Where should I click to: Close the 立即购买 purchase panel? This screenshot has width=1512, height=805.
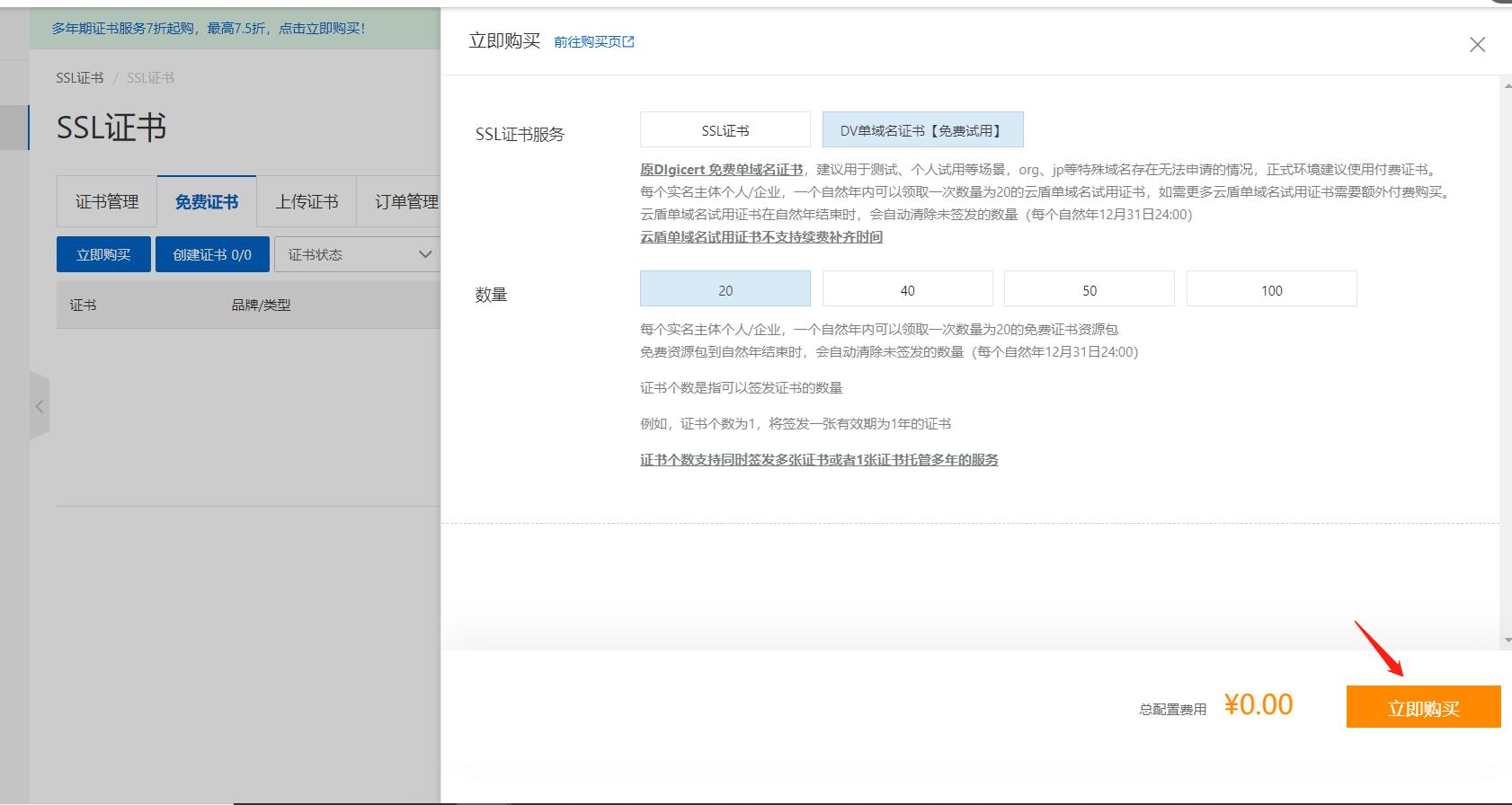(x=1477, y=44)
